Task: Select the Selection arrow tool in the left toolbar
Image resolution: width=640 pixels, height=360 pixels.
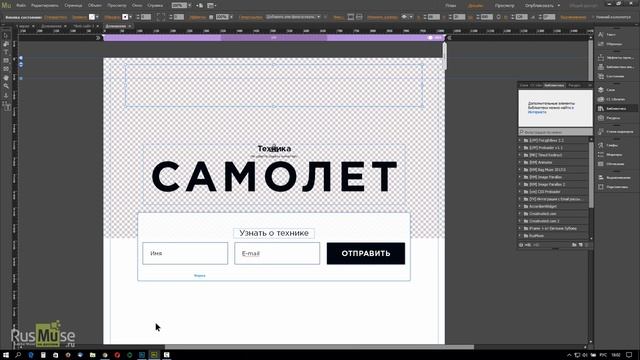Action: pyautogui.click(x=6, y=36)
